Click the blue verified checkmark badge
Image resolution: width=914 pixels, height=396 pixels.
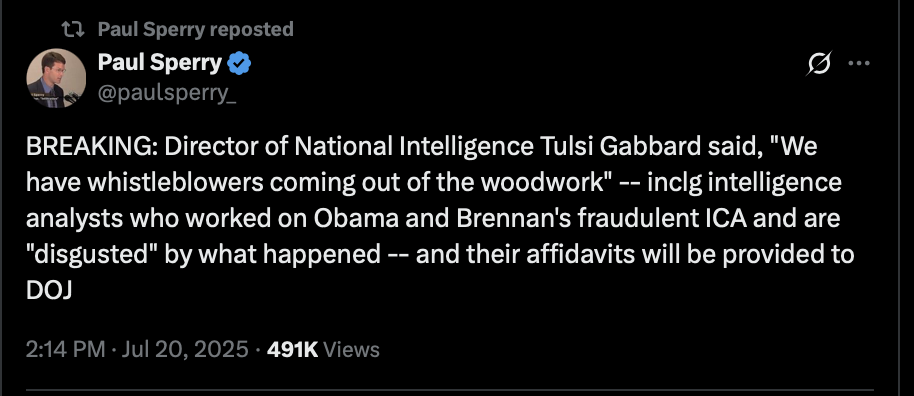[239, 63]
